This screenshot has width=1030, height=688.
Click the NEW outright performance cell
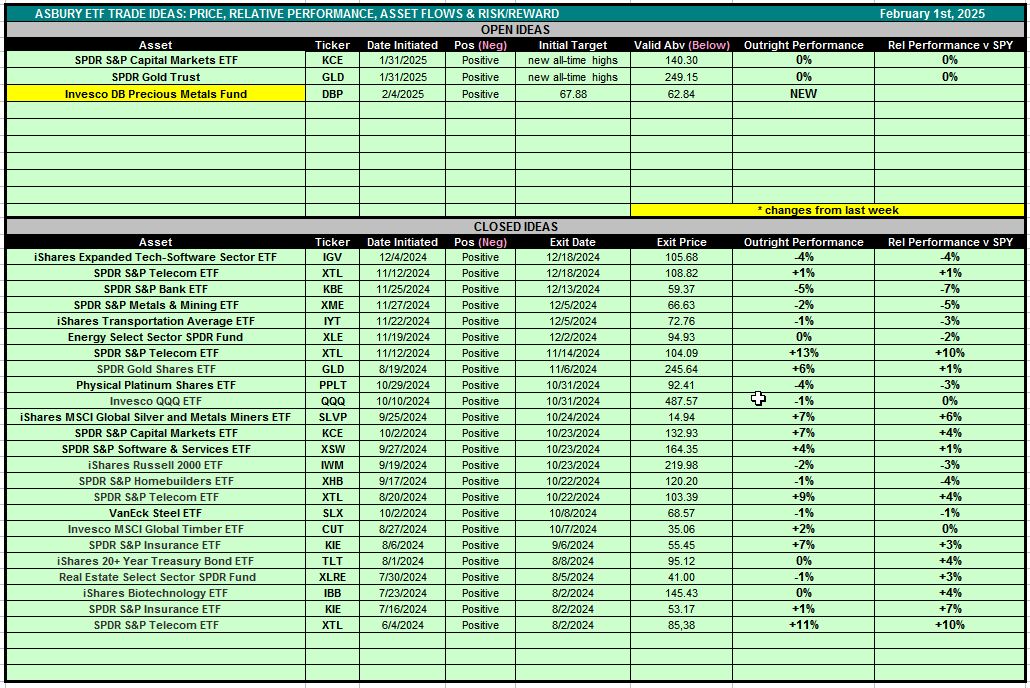[803, 94]
